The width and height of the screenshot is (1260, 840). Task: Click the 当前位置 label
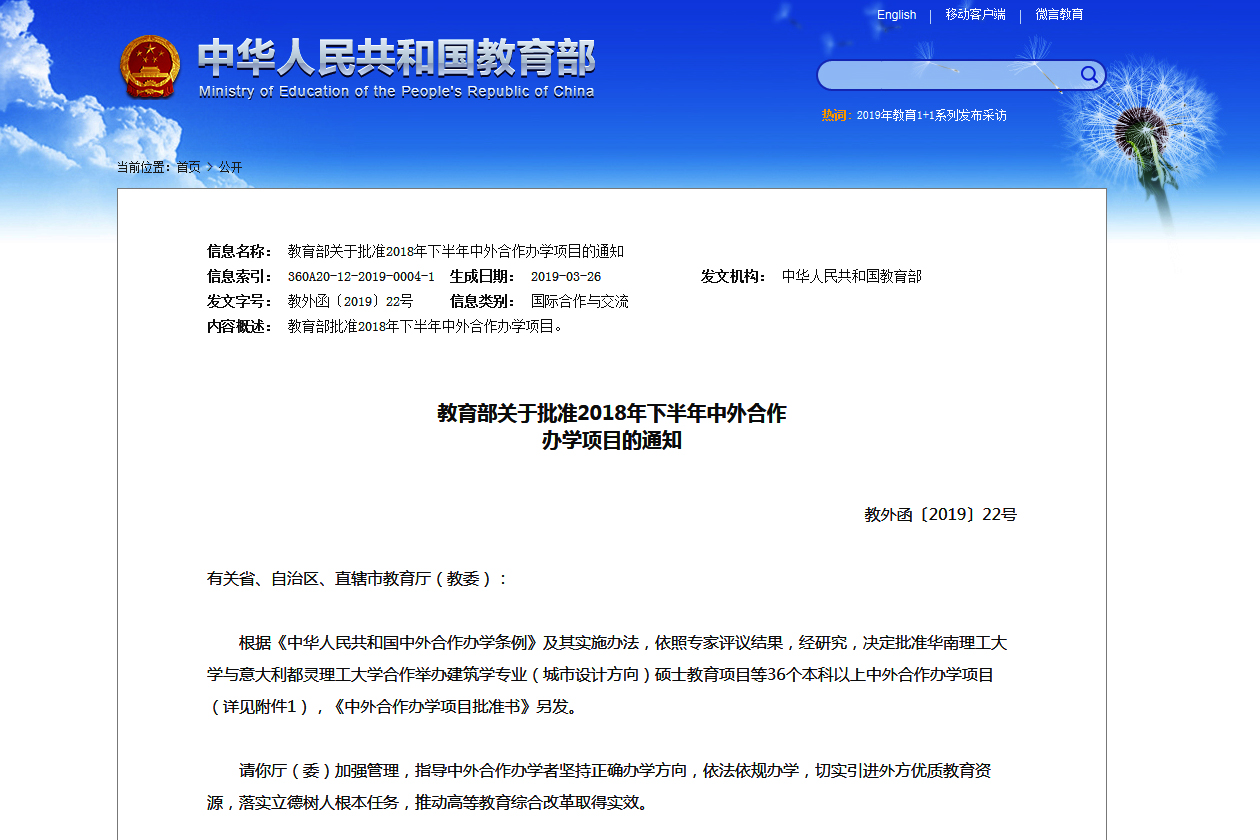143,167
